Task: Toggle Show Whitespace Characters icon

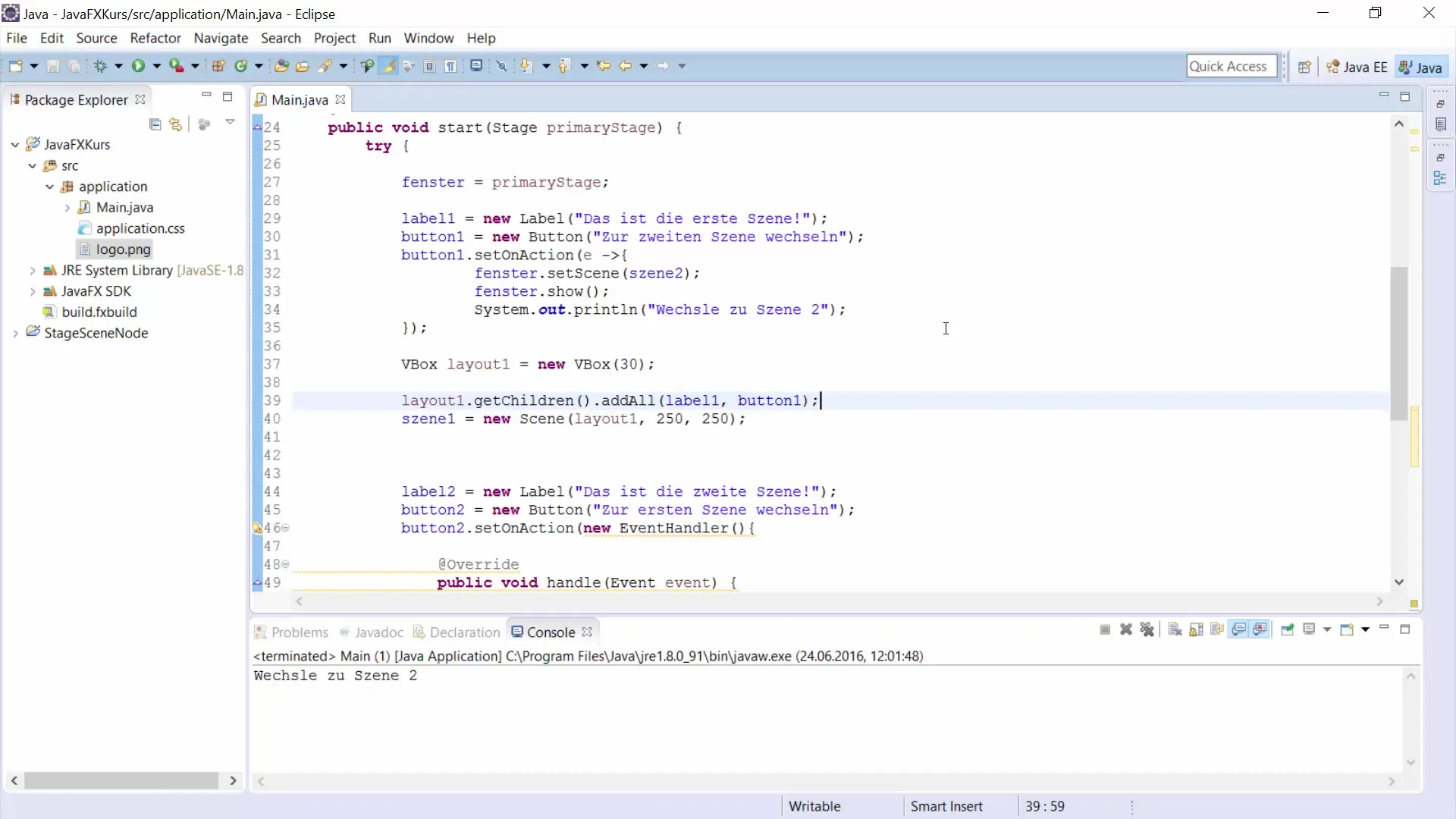Action: click(x=450, y=66)
